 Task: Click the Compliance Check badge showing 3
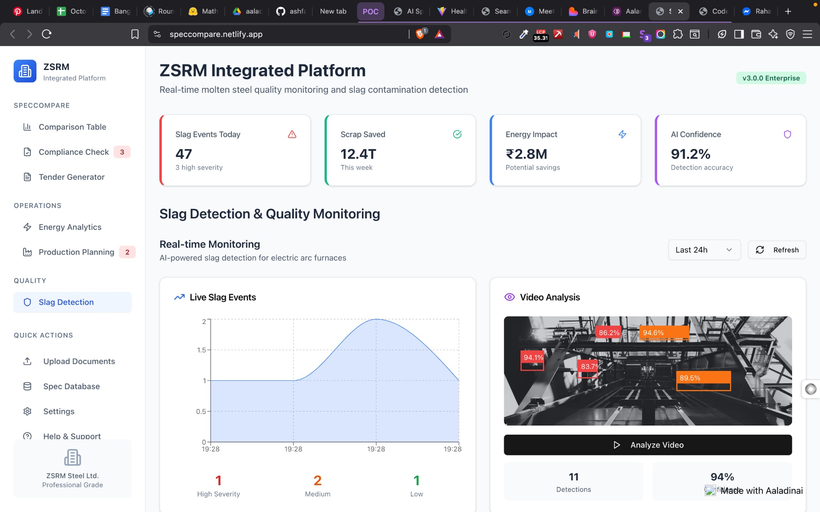(122, 152)
